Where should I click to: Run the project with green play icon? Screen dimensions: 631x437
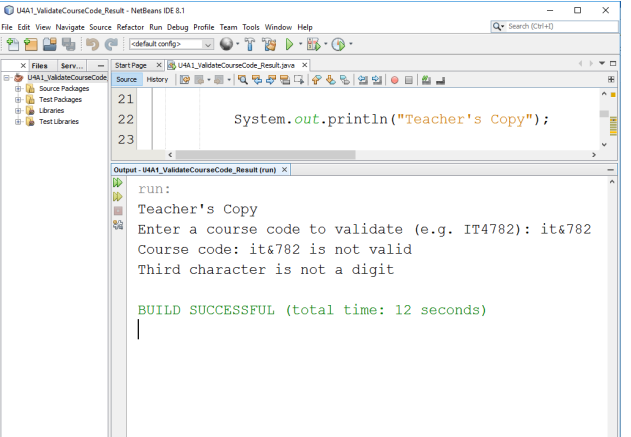coord(289,44)
